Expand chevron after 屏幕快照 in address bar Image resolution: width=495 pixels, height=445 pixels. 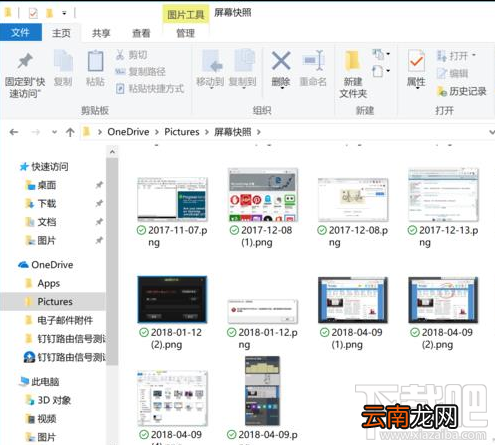pos(259,132)
